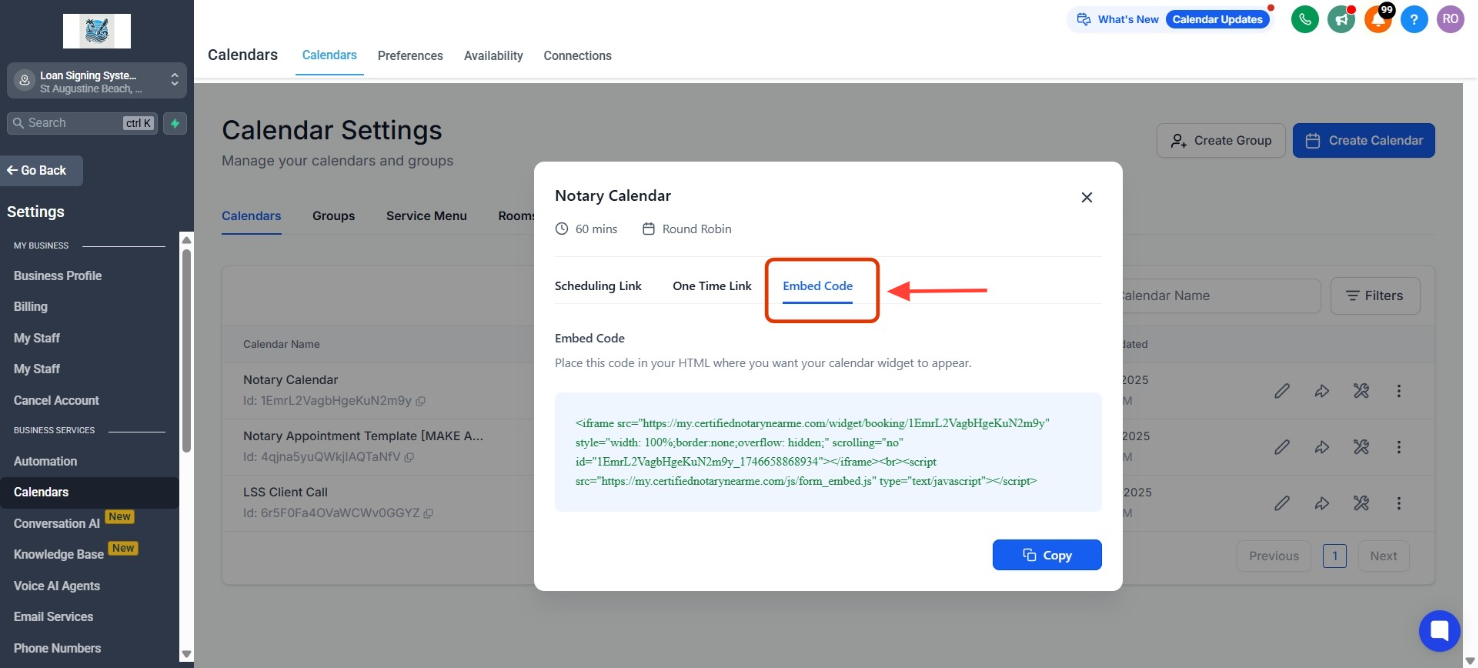Select the Calendars top navigation tab

(x=329, y=55)
